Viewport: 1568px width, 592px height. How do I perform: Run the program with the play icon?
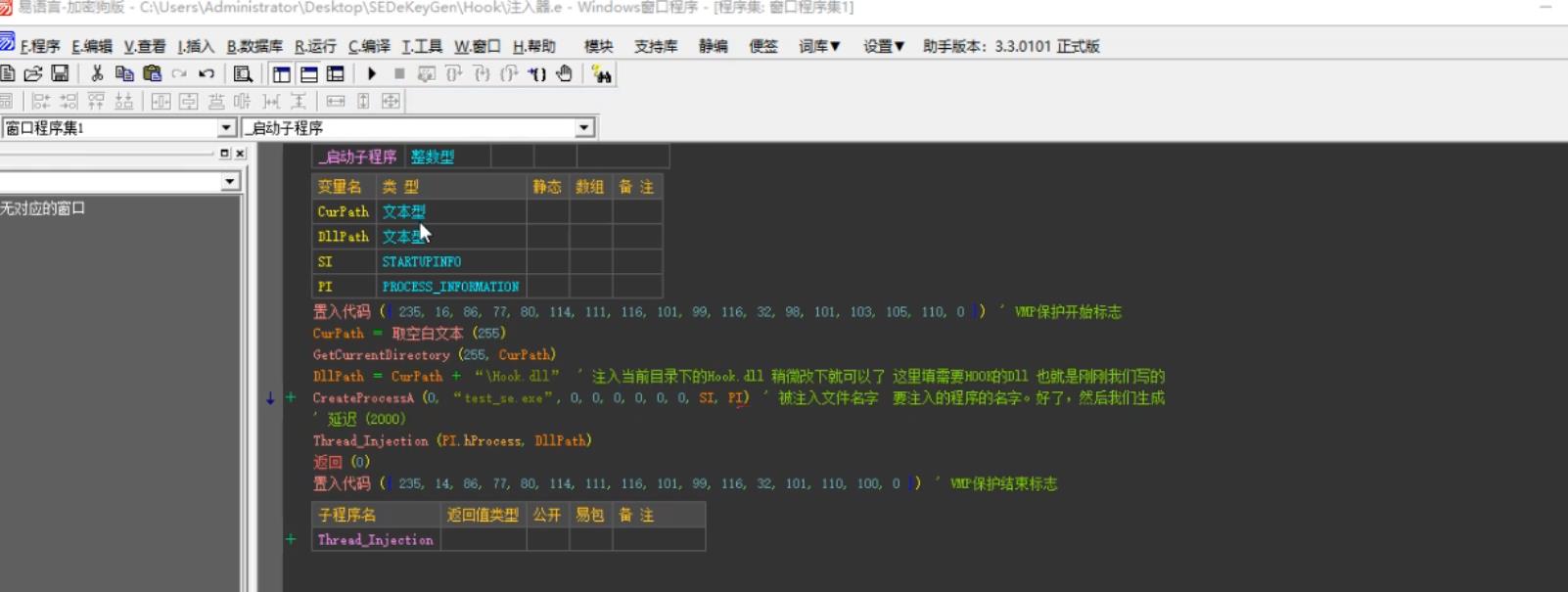coord(372,73)
